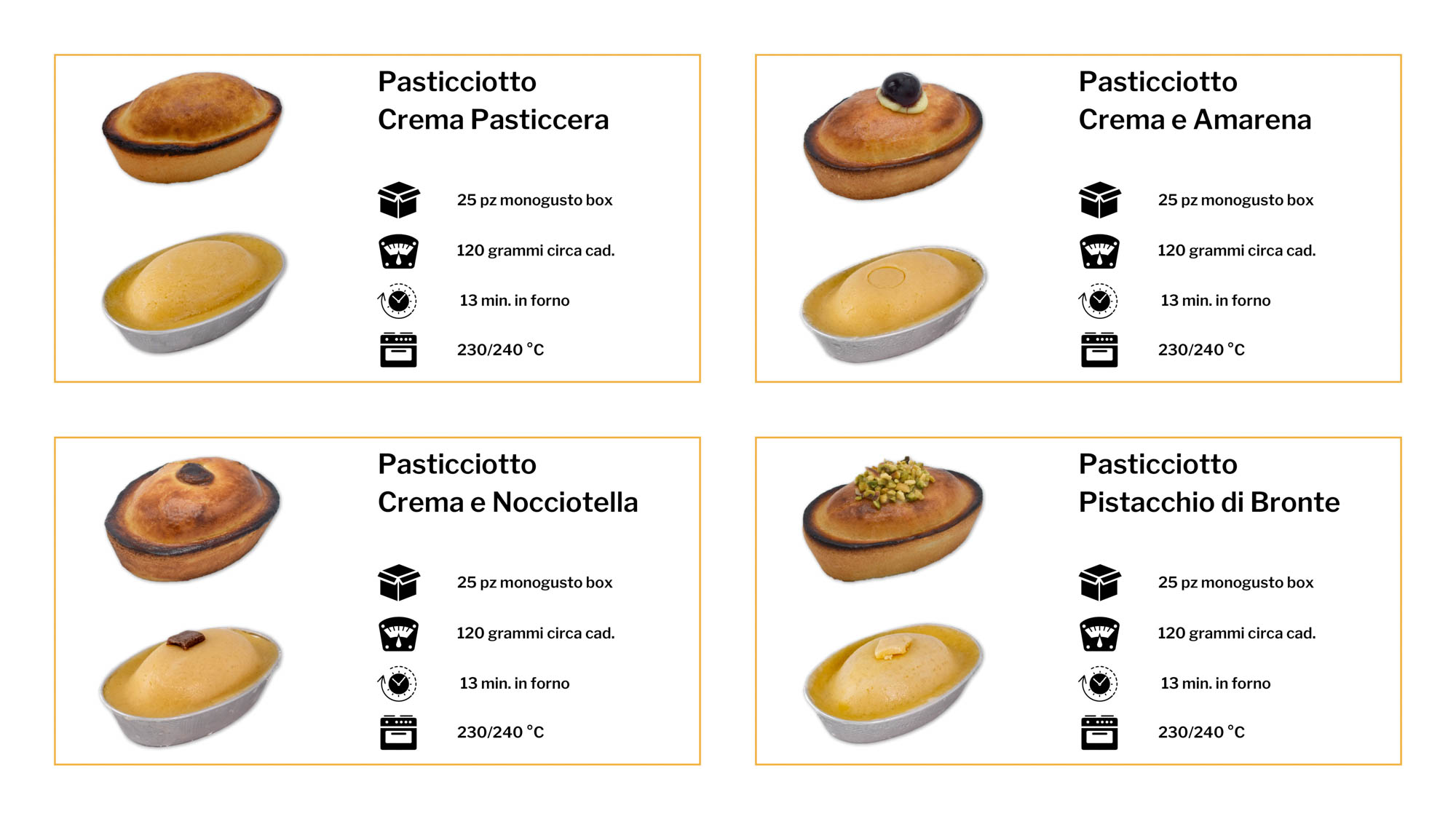Click "13 min. in forno" in Pistacchio card

coord(1215,684)
